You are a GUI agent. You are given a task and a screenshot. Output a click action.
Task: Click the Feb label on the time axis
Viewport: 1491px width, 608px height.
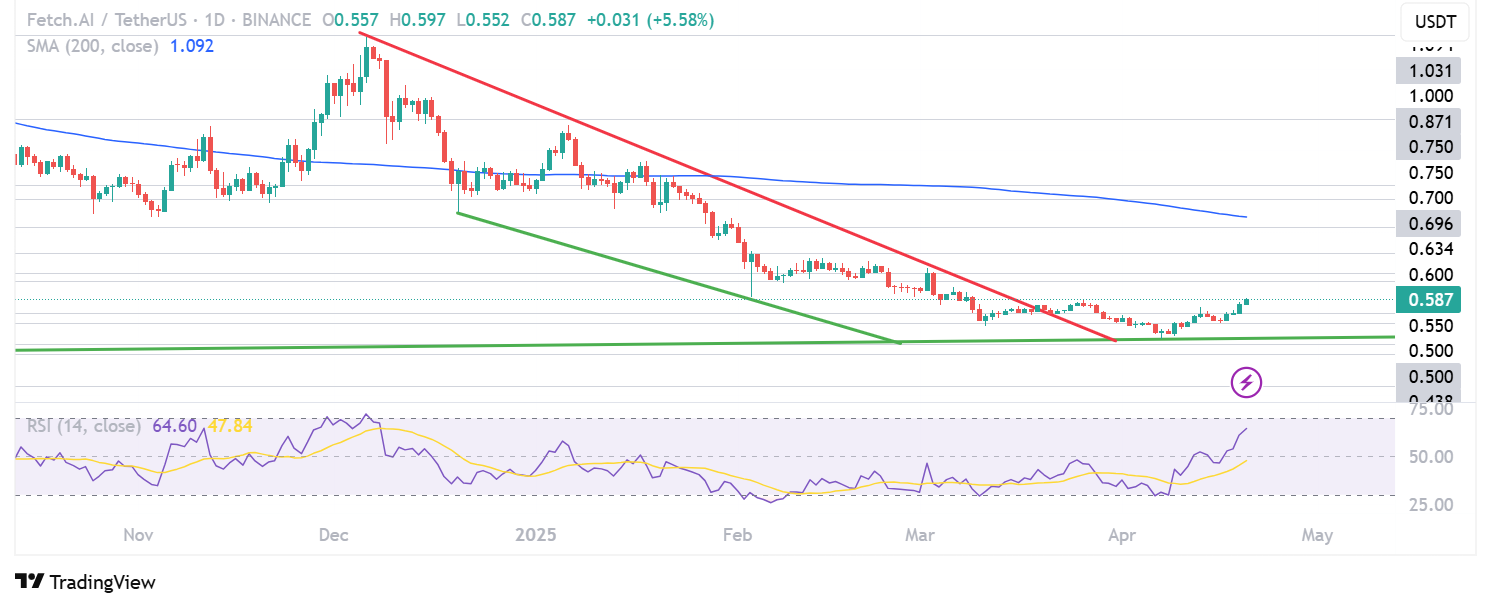click(736, 536)
